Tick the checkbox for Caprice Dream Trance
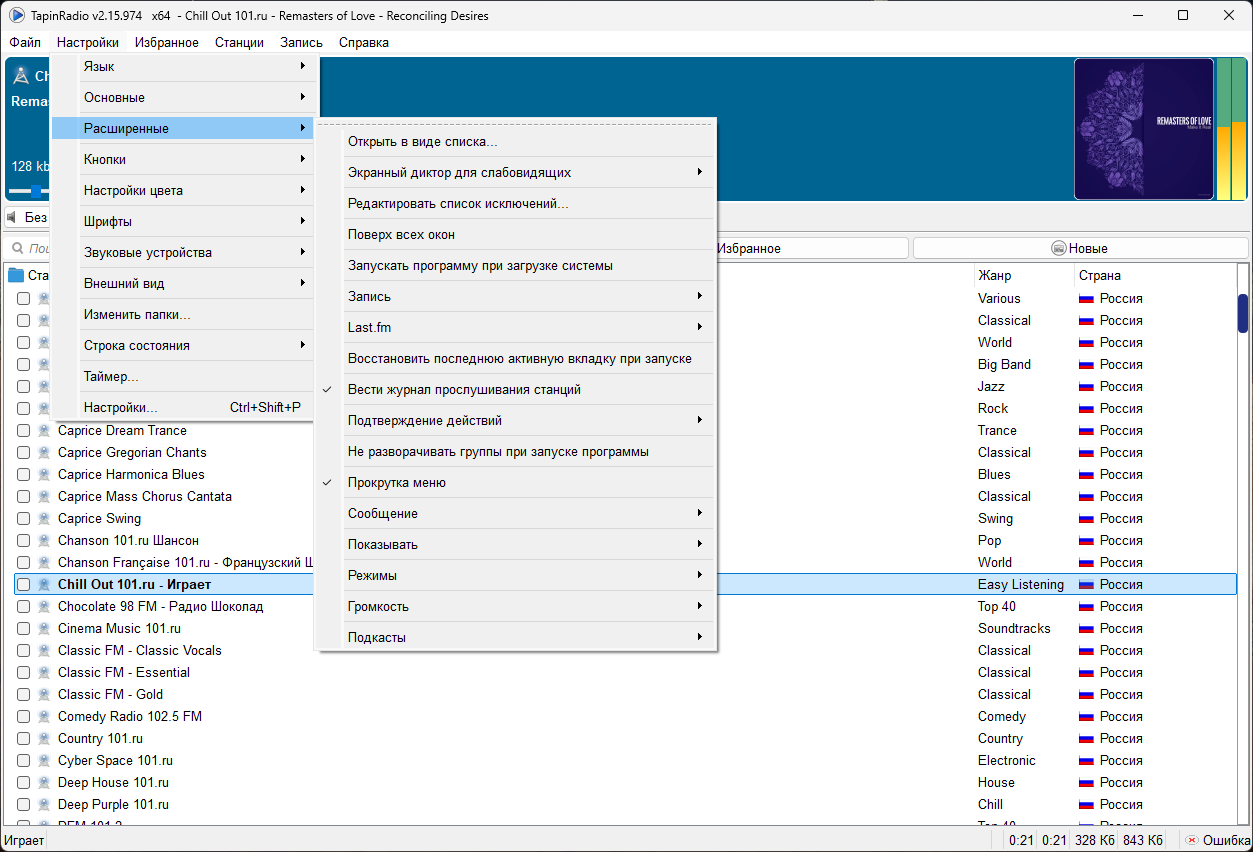The image size is (1253, 852). coord(23,430)
